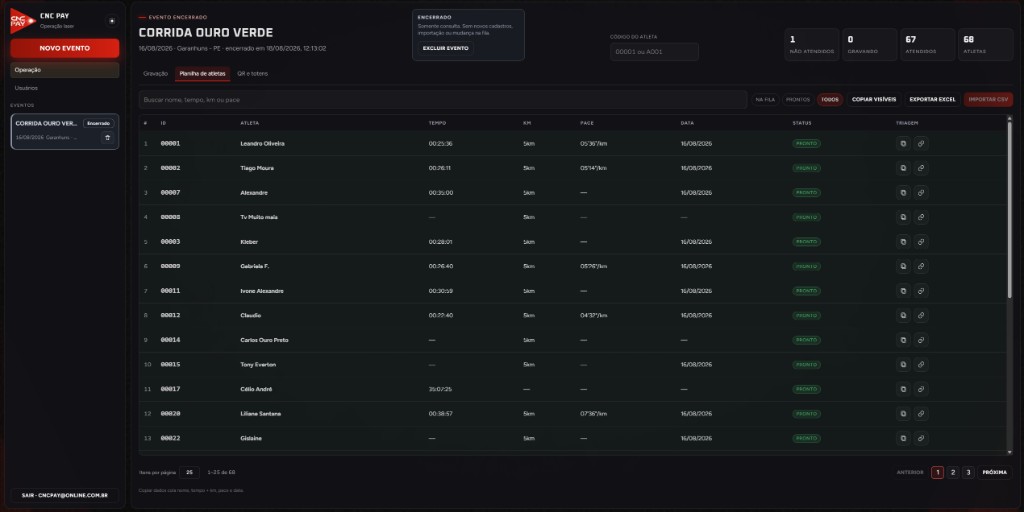The height and width of the screenshot is (512, 1024).
Task: Click the time 35:07:25 cell
Action: 440,389
